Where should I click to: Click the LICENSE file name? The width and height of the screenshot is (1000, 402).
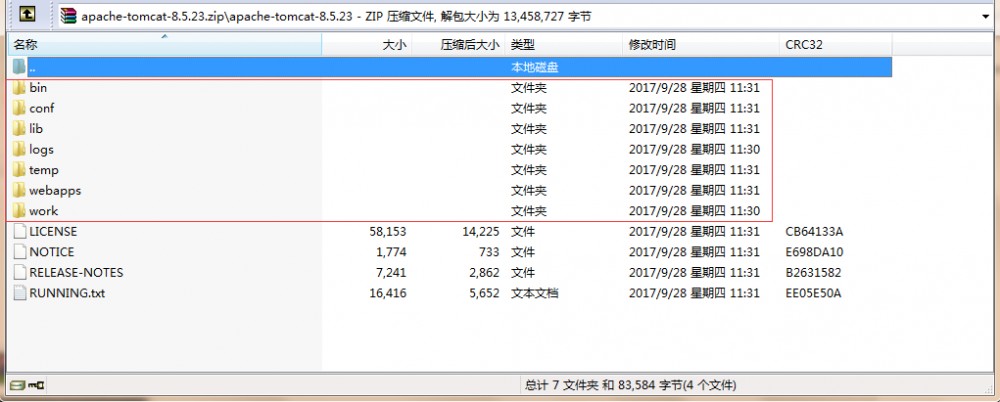(x=53, y=231)
